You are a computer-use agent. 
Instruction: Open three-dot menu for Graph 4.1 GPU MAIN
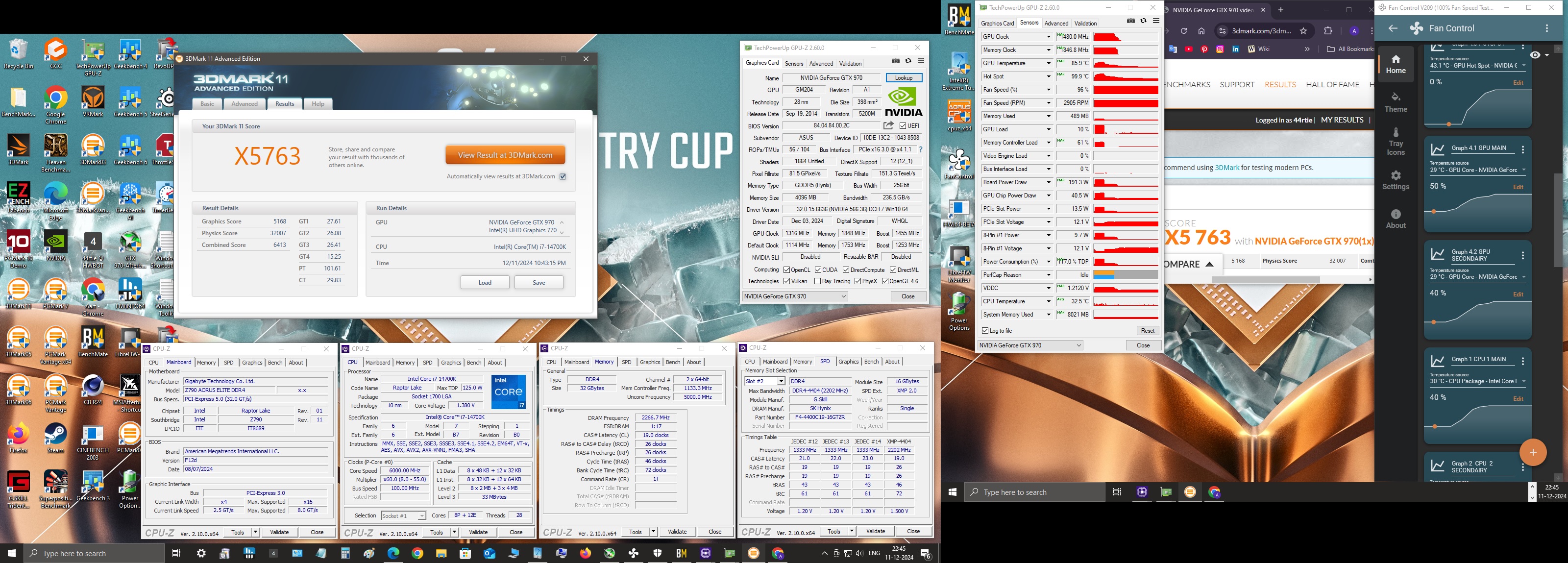[1523, 150]
